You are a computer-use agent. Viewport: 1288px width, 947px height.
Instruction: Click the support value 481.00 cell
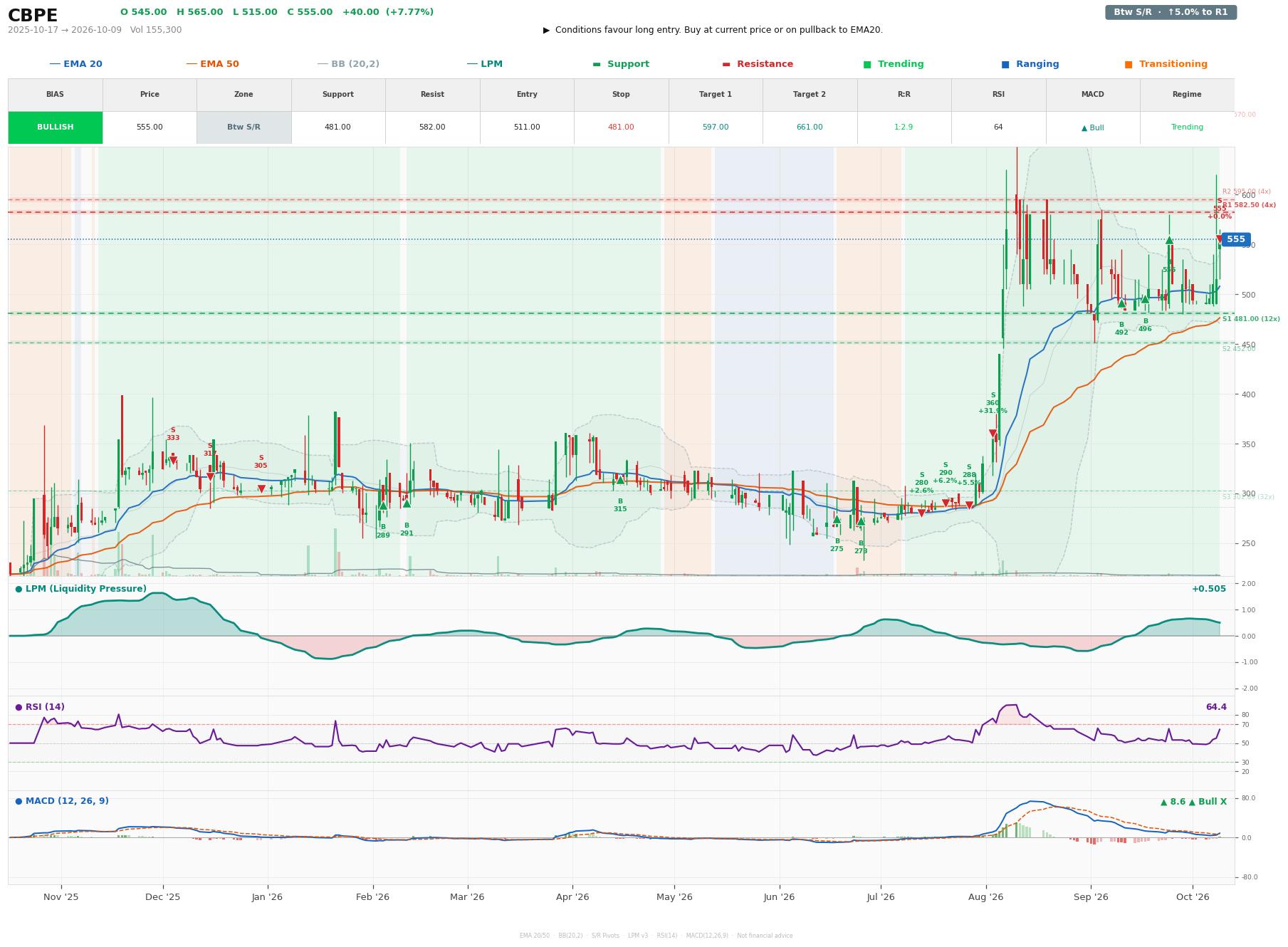[x=337, y=127]
